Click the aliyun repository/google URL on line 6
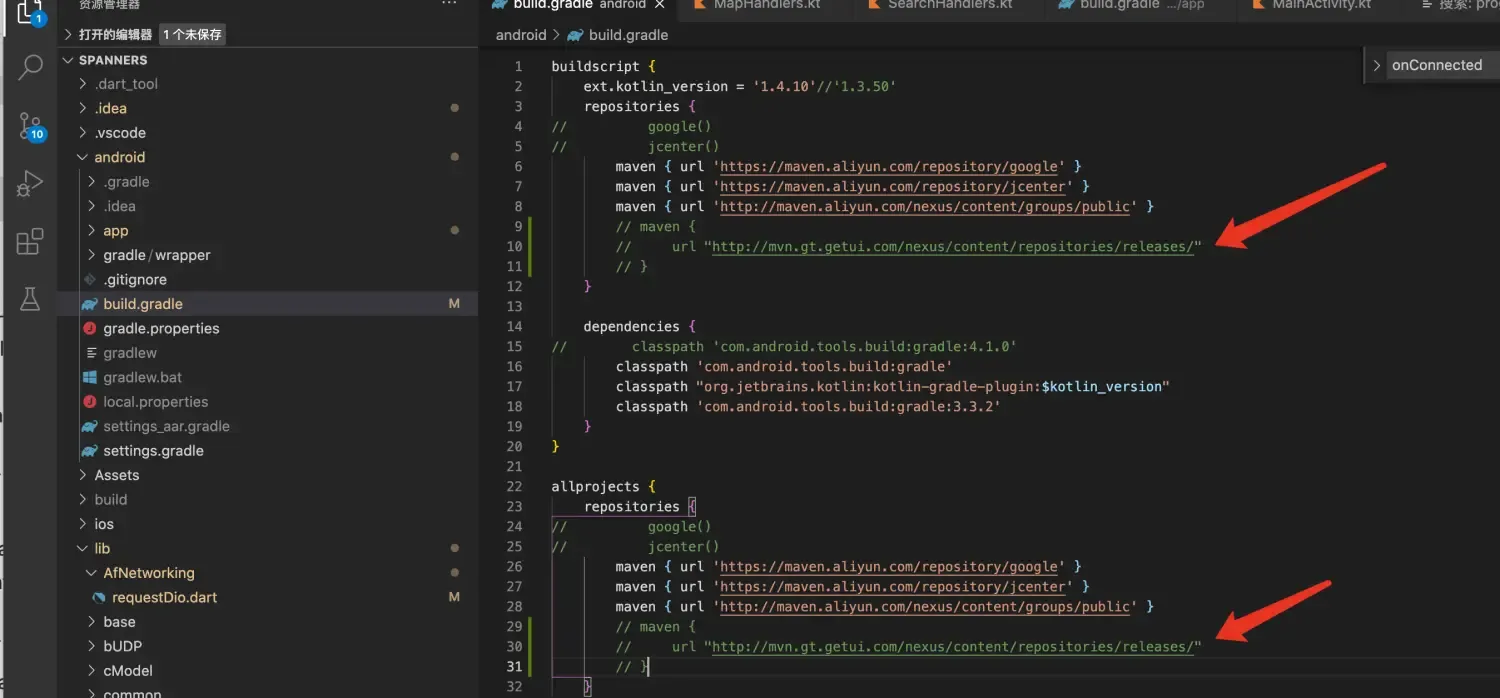This screenshot has height=698, width=1500. coord(888,167)
